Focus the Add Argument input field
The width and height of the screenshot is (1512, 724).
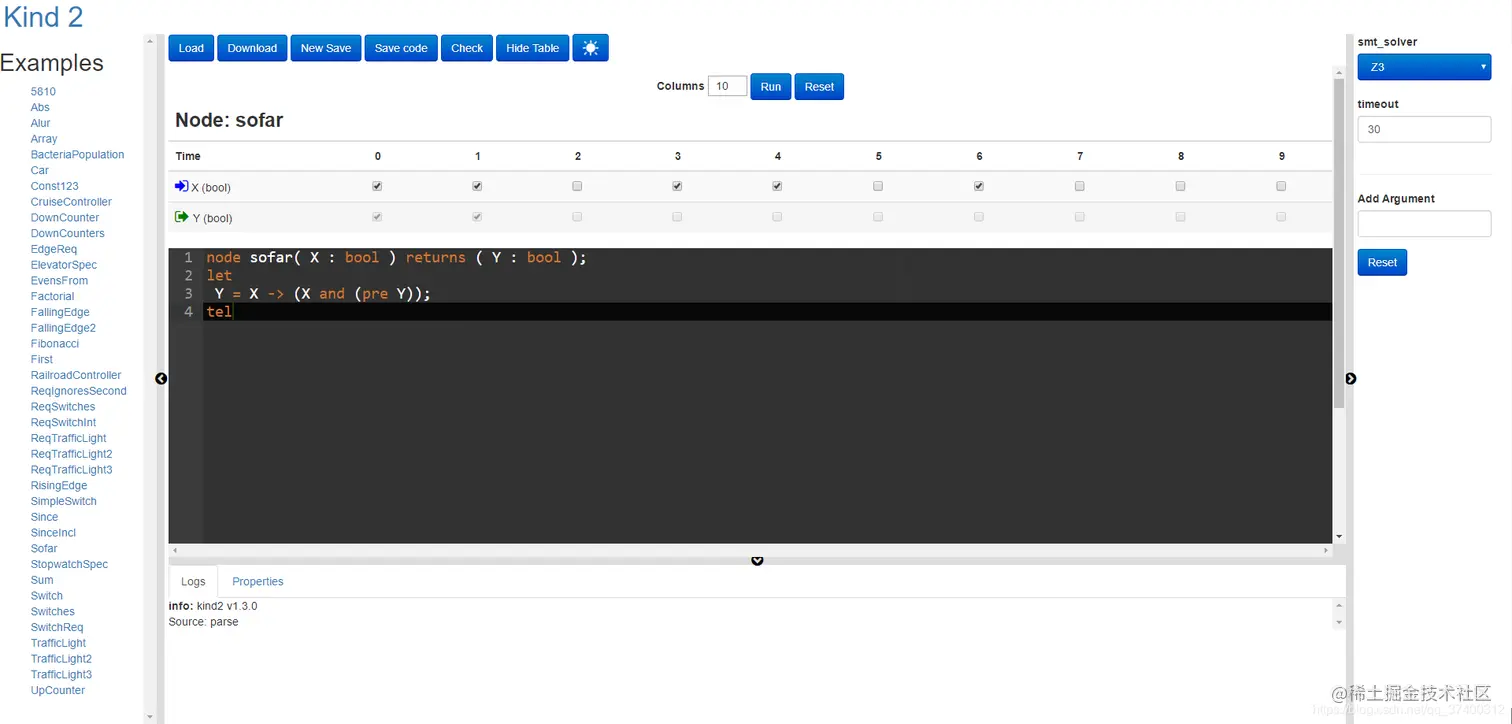(x=1424, y=223)
